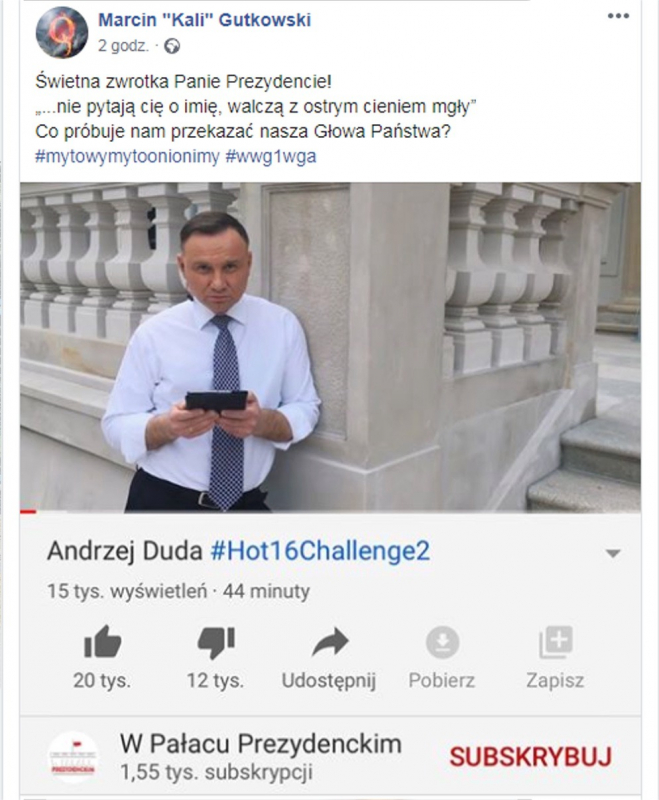Click the Andrzej Duda video thumbnail
The width and height of the screenshot is (659, 800).
[x=331, y=347]
